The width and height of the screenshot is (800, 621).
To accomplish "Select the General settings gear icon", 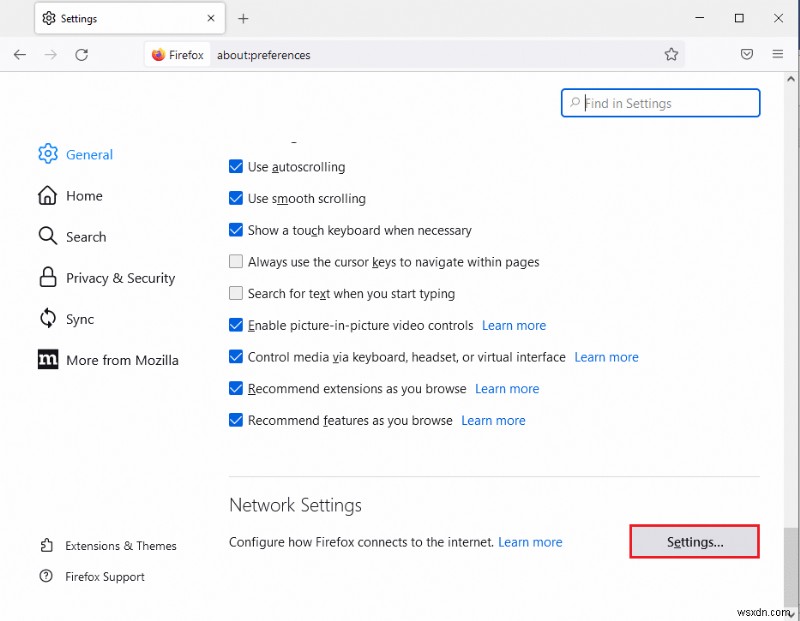I will point(47,154).
